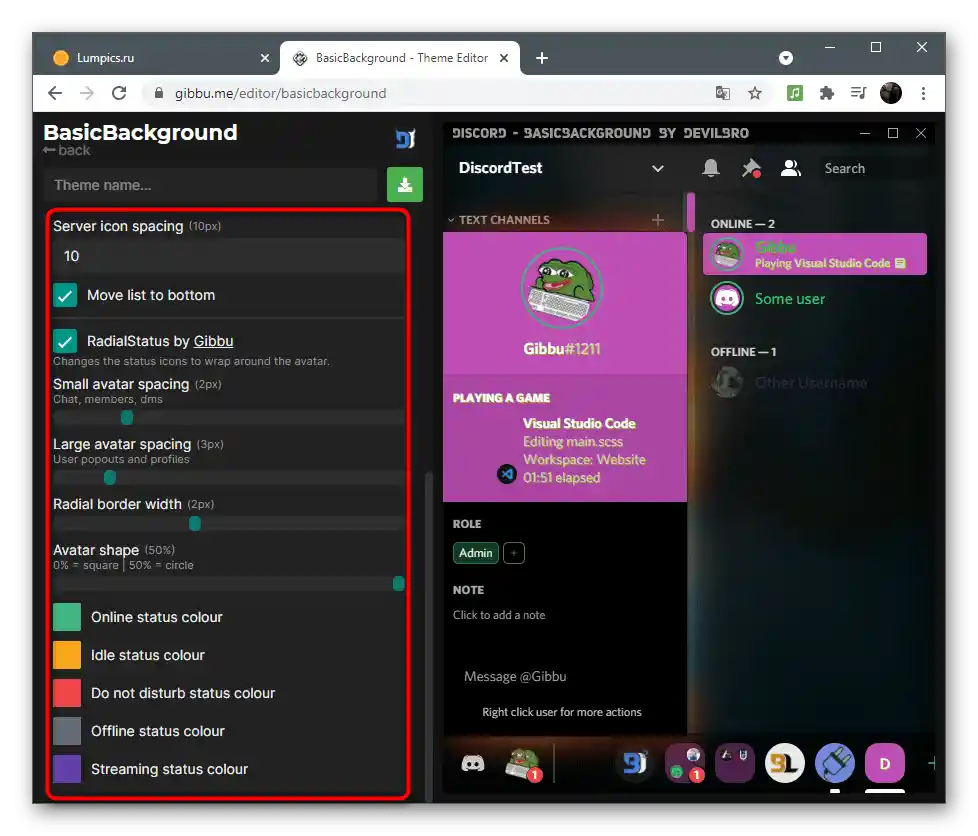Click the Other Username offline member
This screenshot has width=978, height=836.
[x=815, y=382]
